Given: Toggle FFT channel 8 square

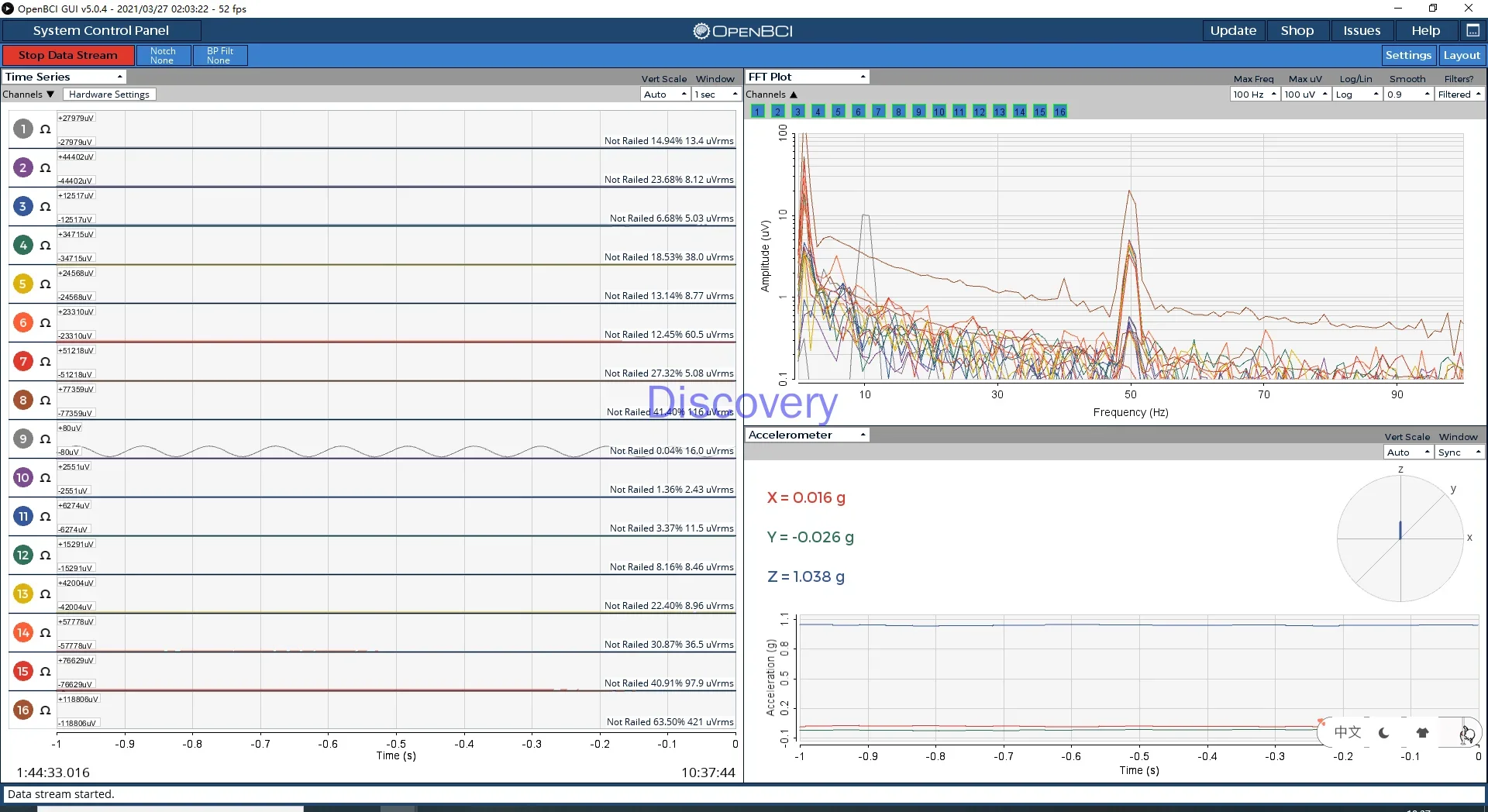Looking at the screenshot, I should pyautogui.click(x=898, y=112).
